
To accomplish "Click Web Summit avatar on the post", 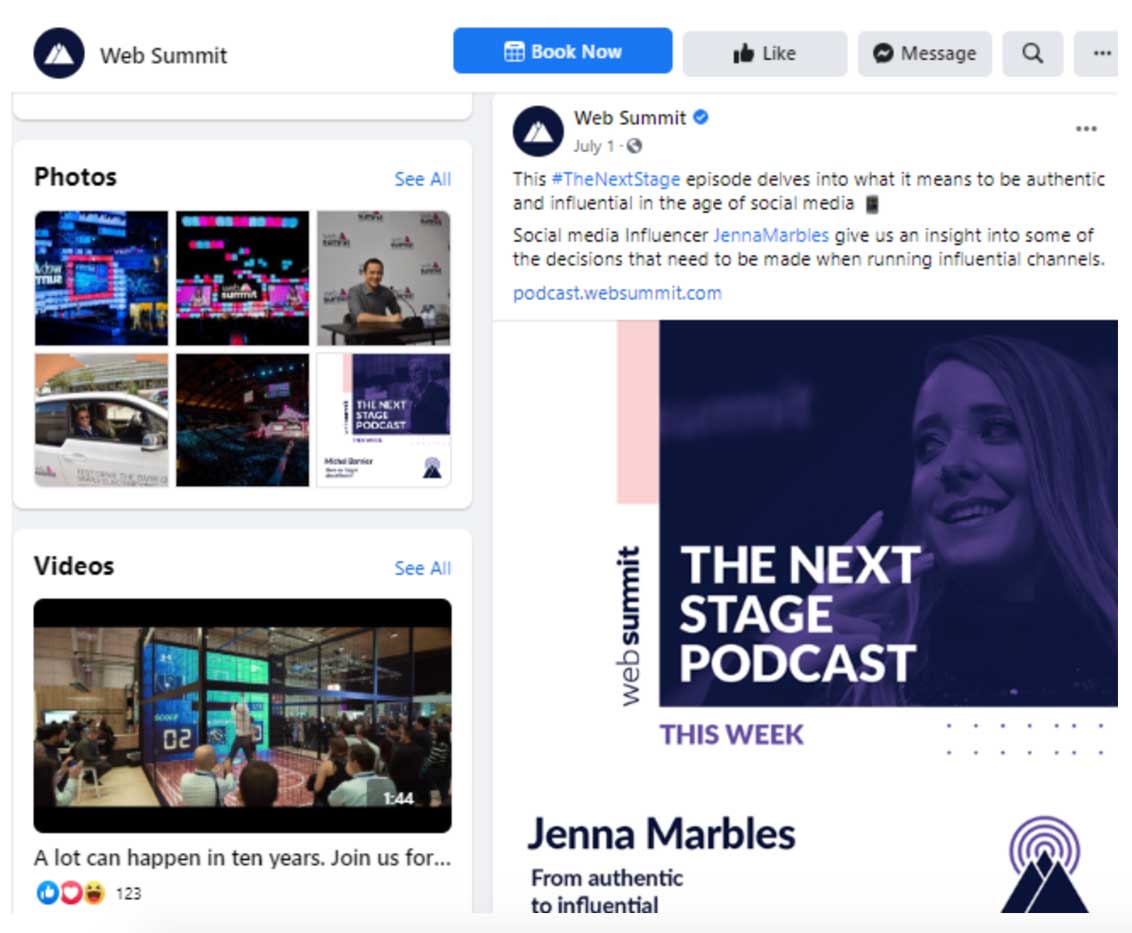I will (x=538, y=131).
